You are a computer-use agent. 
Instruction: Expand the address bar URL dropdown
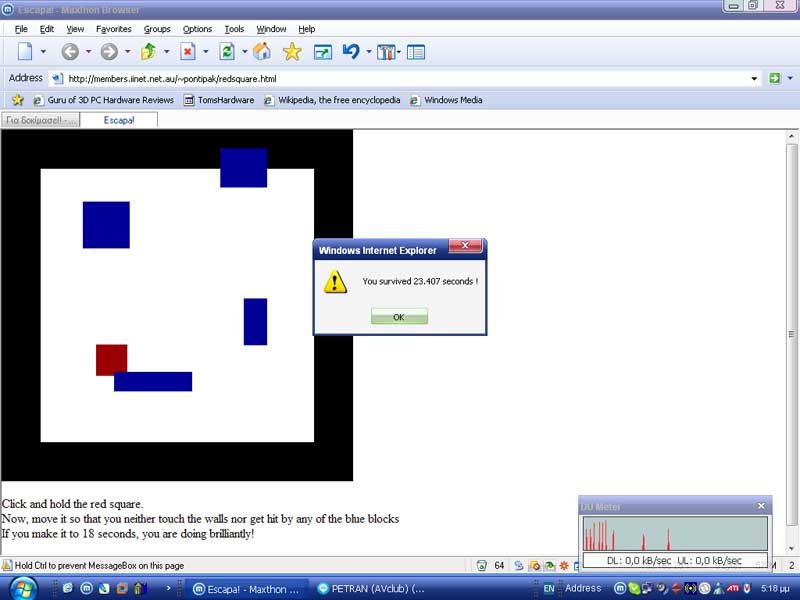(x=754, y=78)
